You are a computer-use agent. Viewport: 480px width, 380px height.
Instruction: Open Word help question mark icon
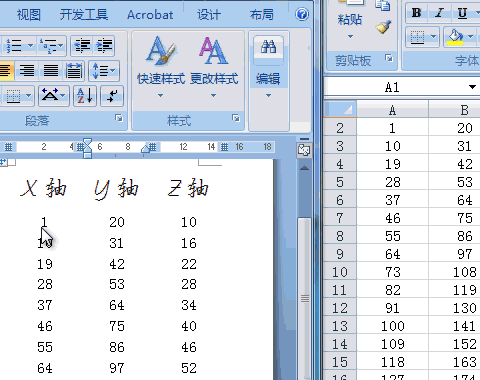[302, 14]
